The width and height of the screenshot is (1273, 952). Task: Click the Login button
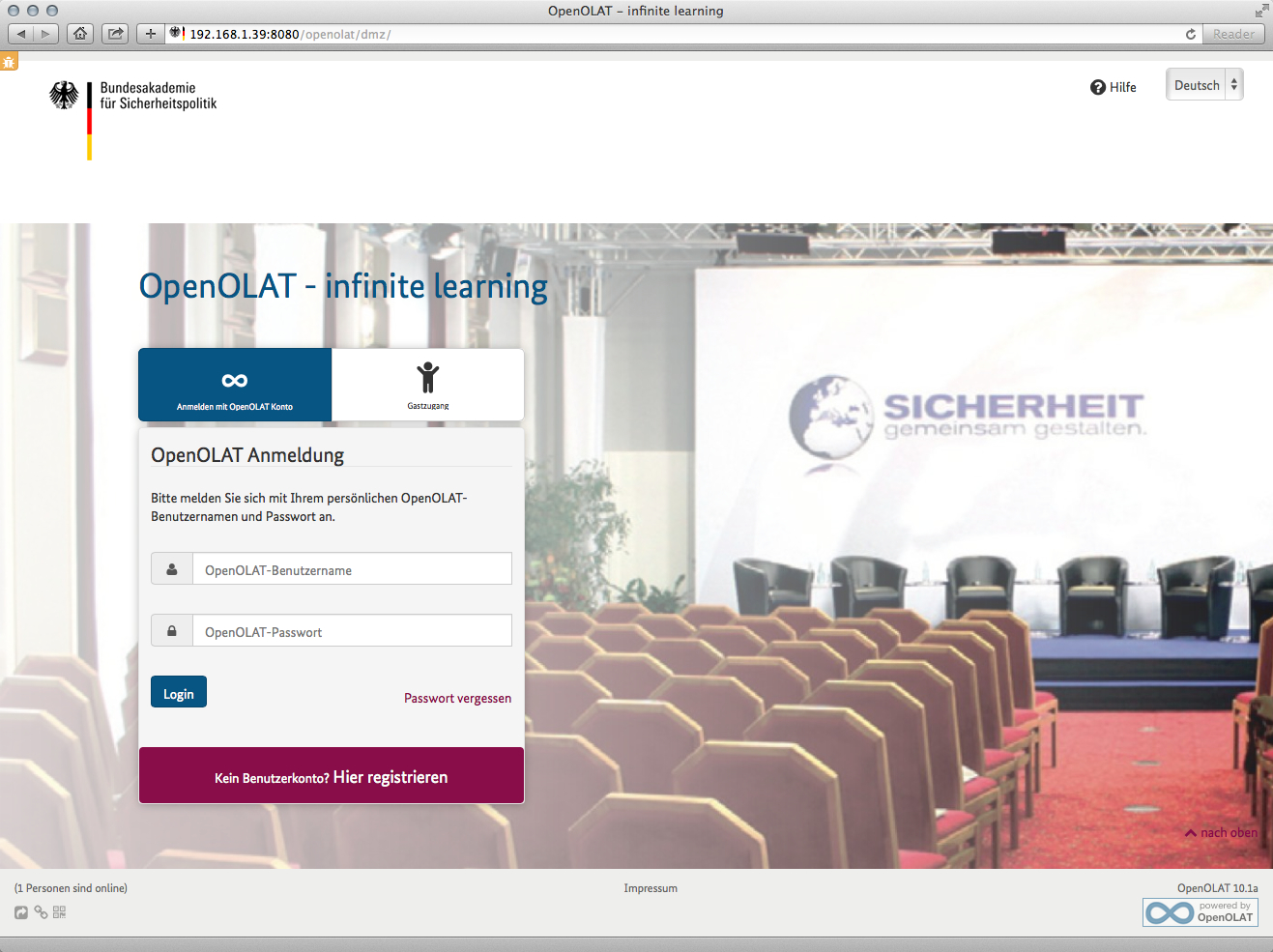tap(179, 692)
